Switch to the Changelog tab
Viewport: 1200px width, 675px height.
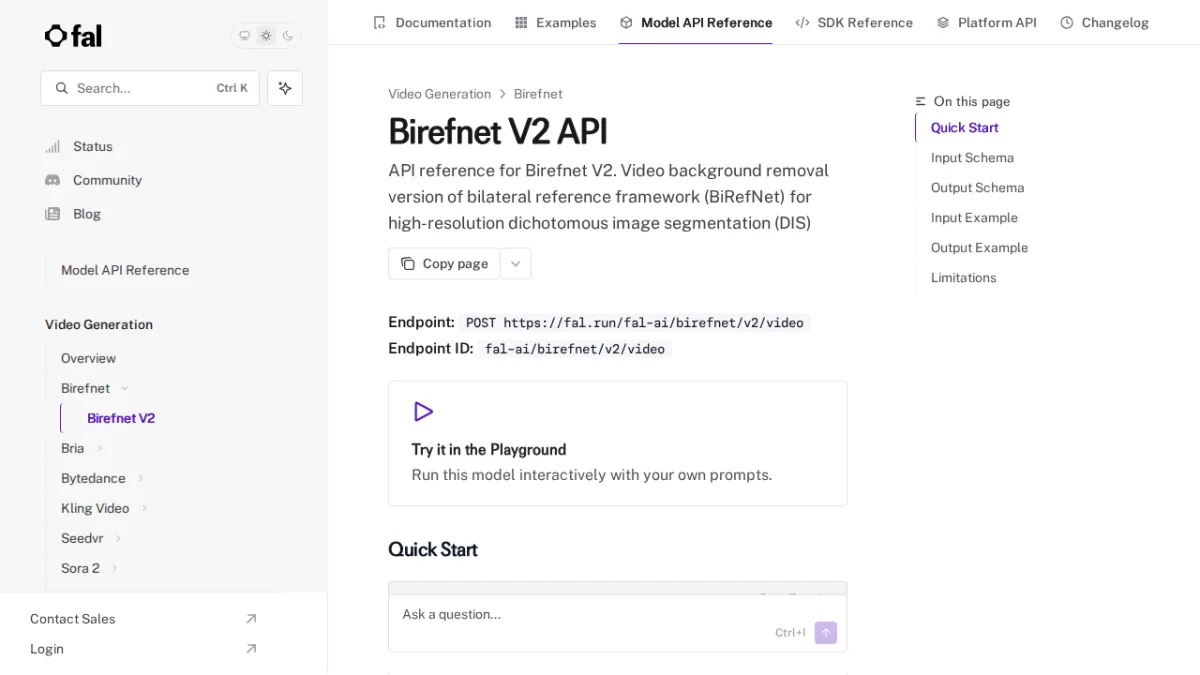(x=1104, y=22)
